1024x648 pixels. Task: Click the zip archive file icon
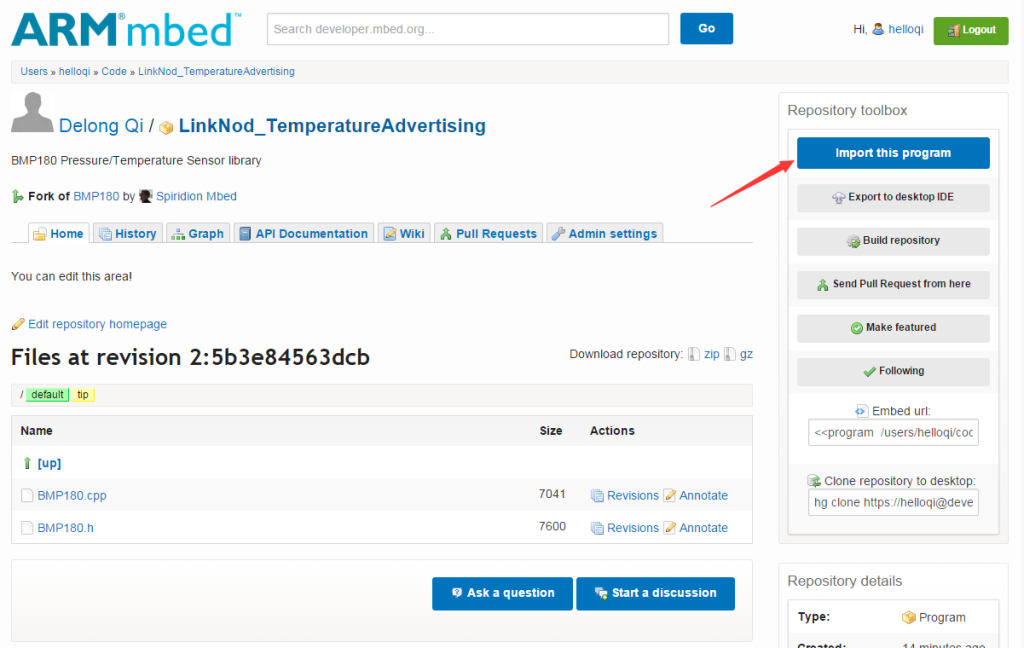pos(694,354)
